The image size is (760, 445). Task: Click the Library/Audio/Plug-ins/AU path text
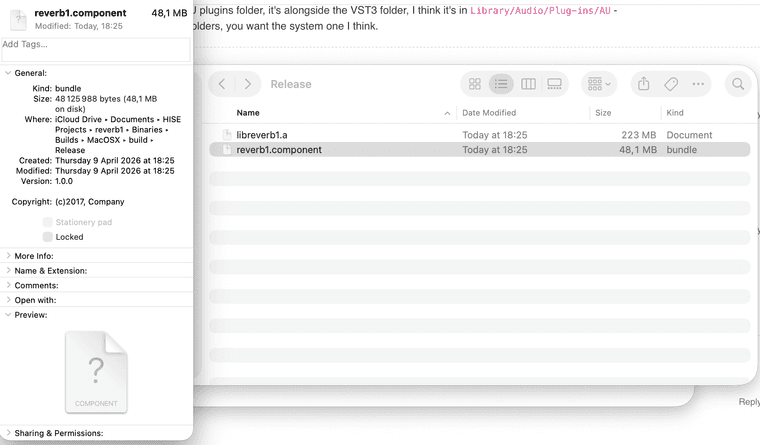[x=540, y=11]
